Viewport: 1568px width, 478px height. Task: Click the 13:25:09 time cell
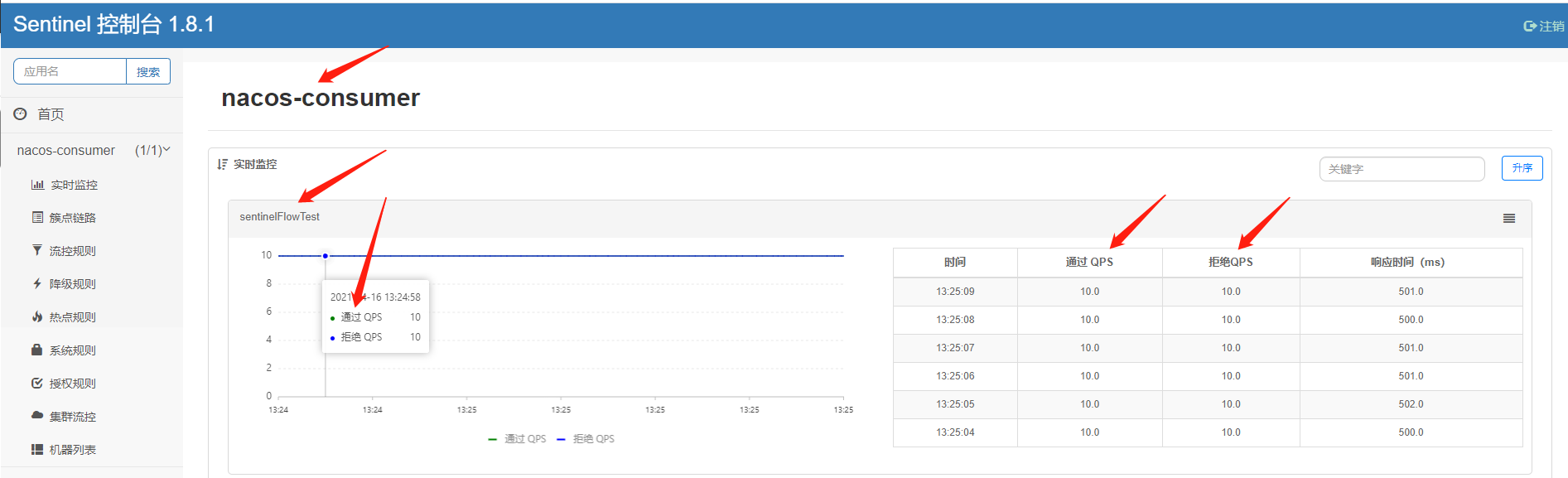(x=955, y=292)
